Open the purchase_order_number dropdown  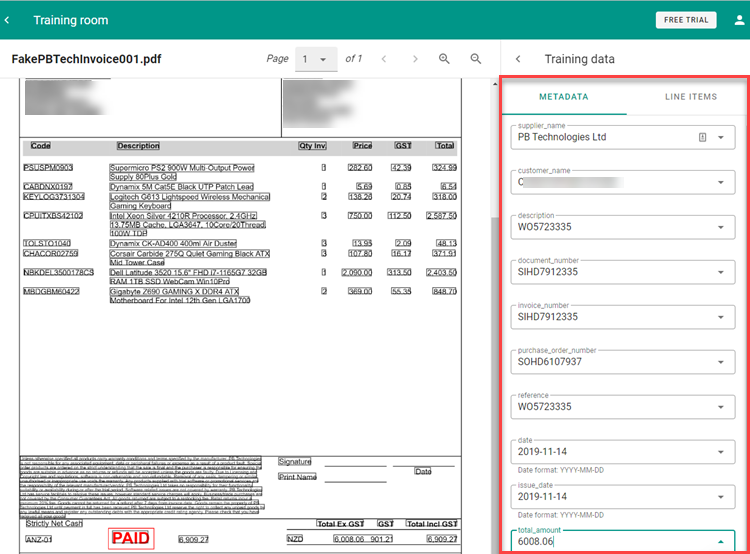pyautogui.click(x=721, y=362)
